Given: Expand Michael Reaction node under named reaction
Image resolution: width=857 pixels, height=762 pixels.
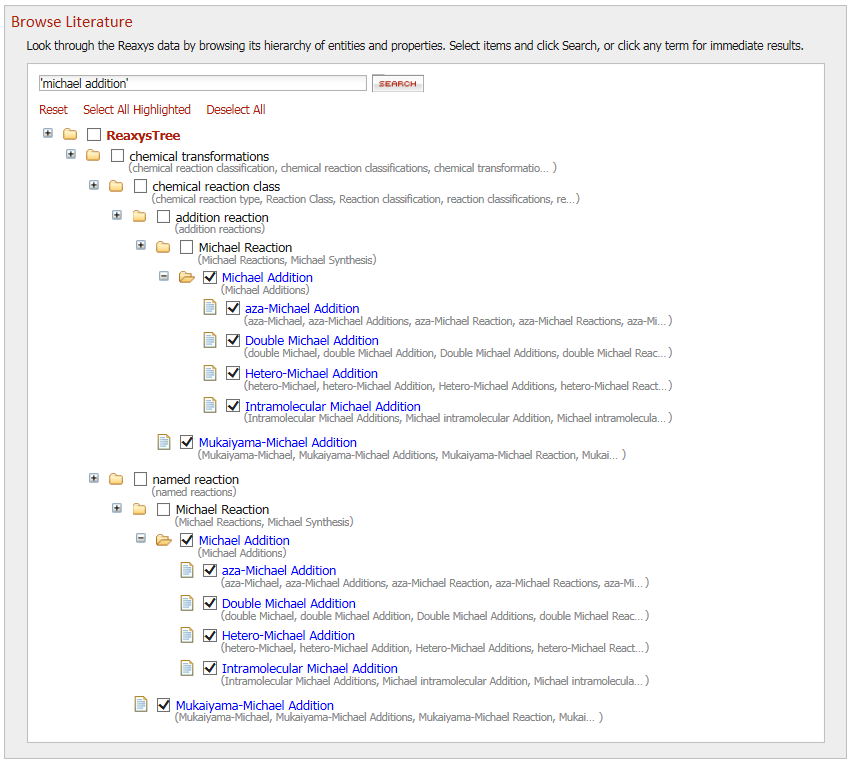Looking at the screenshot, I should pos(117,508).
